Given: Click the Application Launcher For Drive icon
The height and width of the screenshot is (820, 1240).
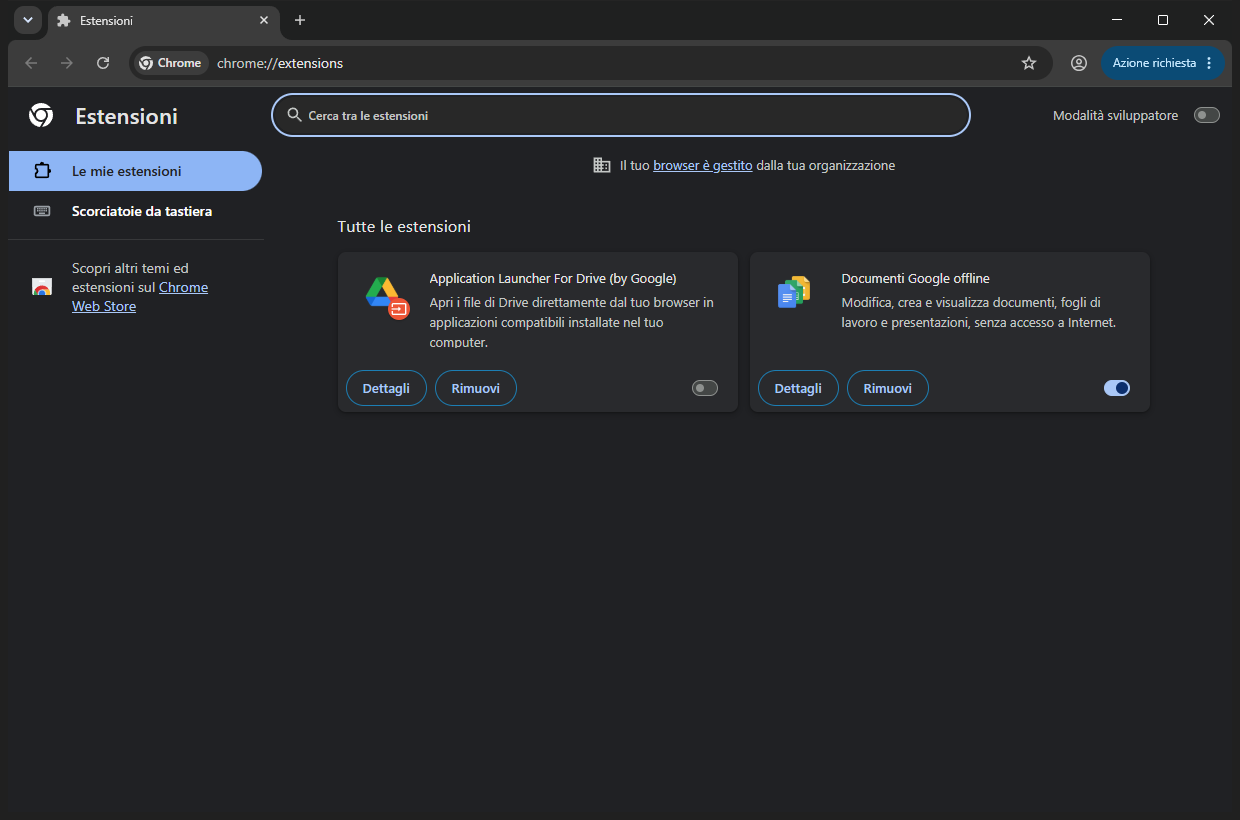Looking at the screenshot, I should tap(387, 297).
